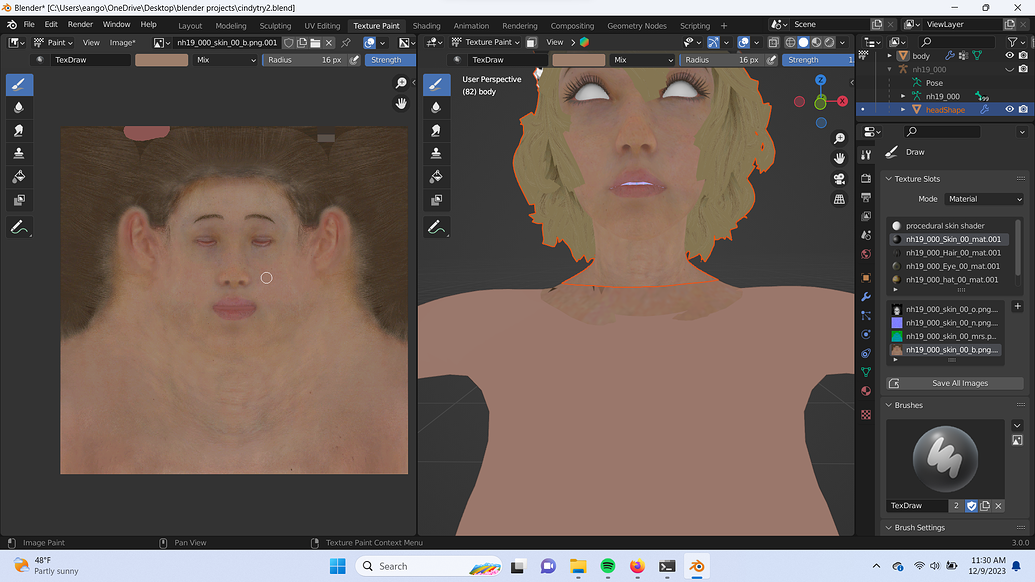Select nh19_000_skin_00_n.png texture slot

947,323
